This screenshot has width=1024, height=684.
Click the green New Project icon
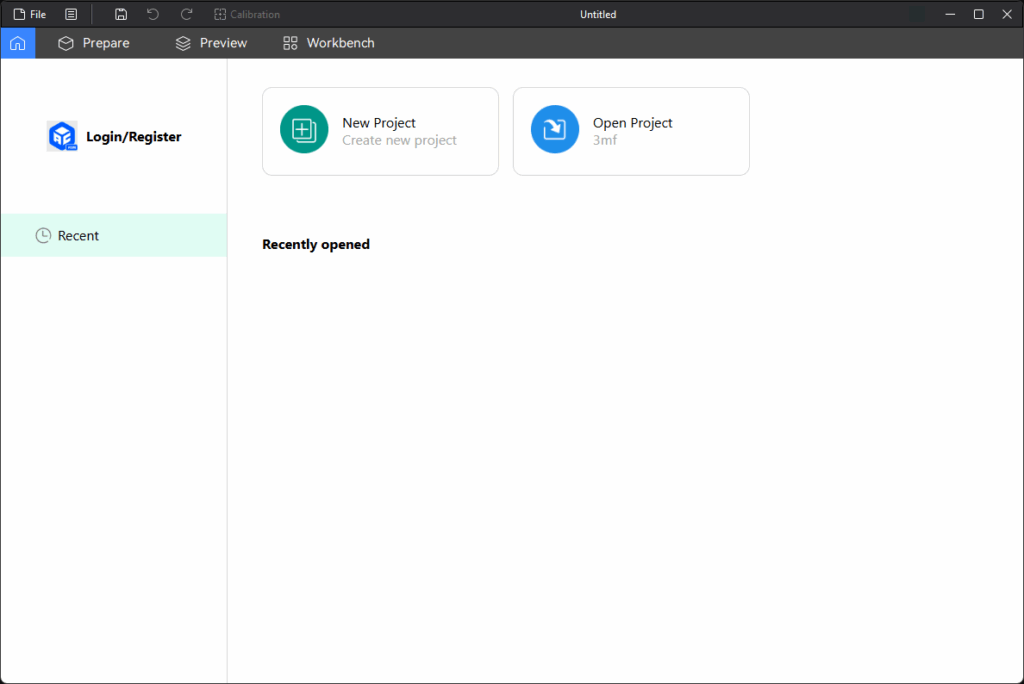tap(304, 130)
